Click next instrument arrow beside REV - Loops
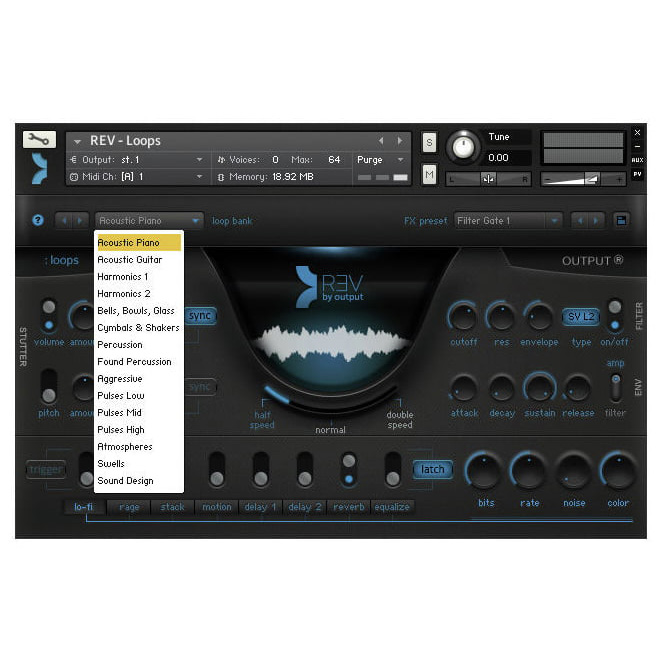The image size is (662, 662). pyautogui.click(x=399, y=141)
